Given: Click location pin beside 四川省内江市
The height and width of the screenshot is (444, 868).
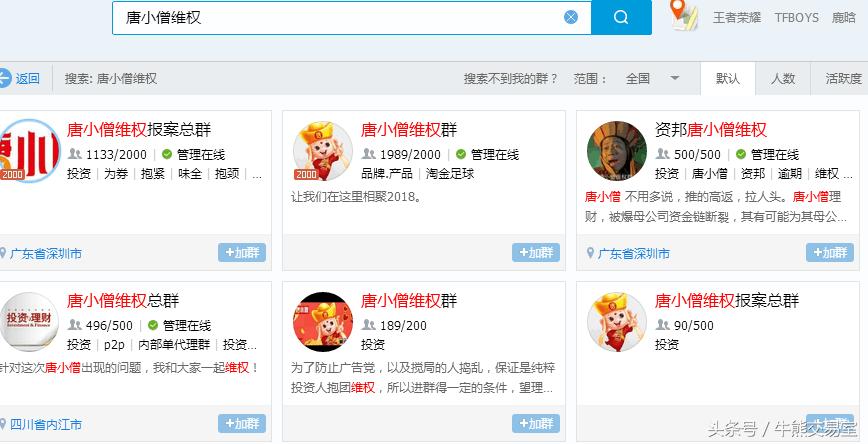Looking at the screenshot, I should pos(3,424).
